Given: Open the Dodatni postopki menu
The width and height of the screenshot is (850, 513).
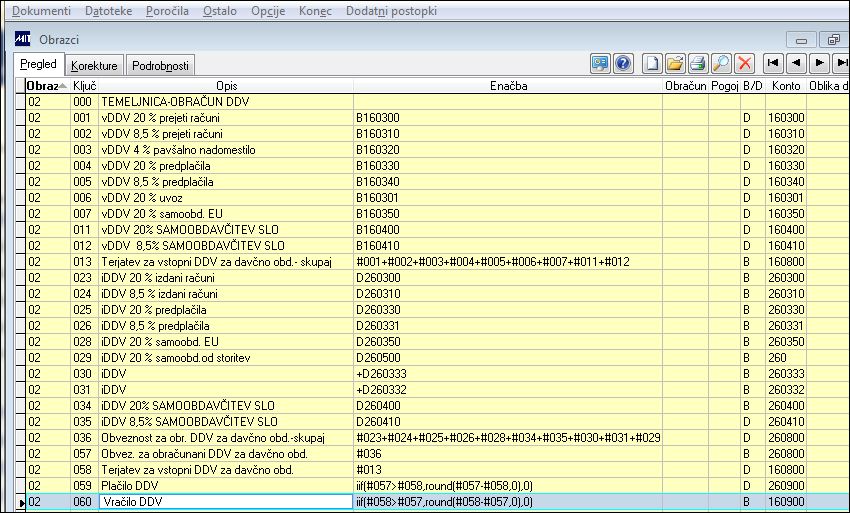Looking at the screenshot, I should pos(391,11).
